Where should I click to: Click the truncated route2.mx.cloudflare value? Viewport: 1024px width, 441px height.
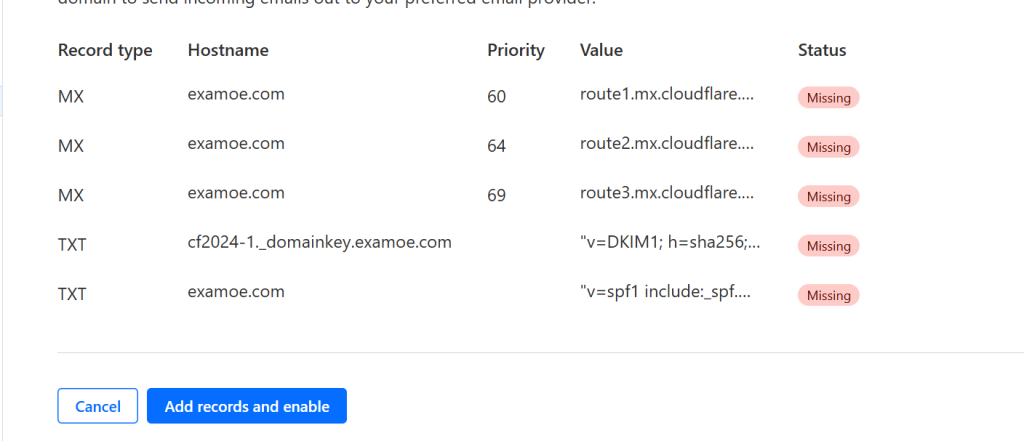[x=667, y=144]
